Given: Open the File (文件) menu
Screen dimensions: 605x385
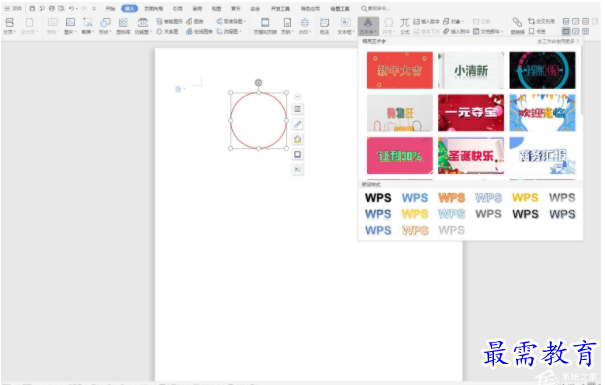Looking at the screenshot, I should click(13, 8).
